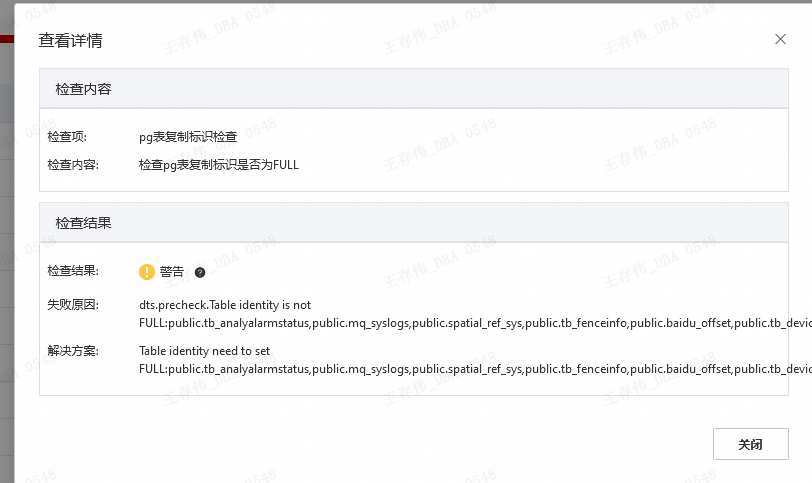The height and width of the screenshot is (483, 812).
Task: Click the 'Table identity need to set' text
Action: (205, 351)
